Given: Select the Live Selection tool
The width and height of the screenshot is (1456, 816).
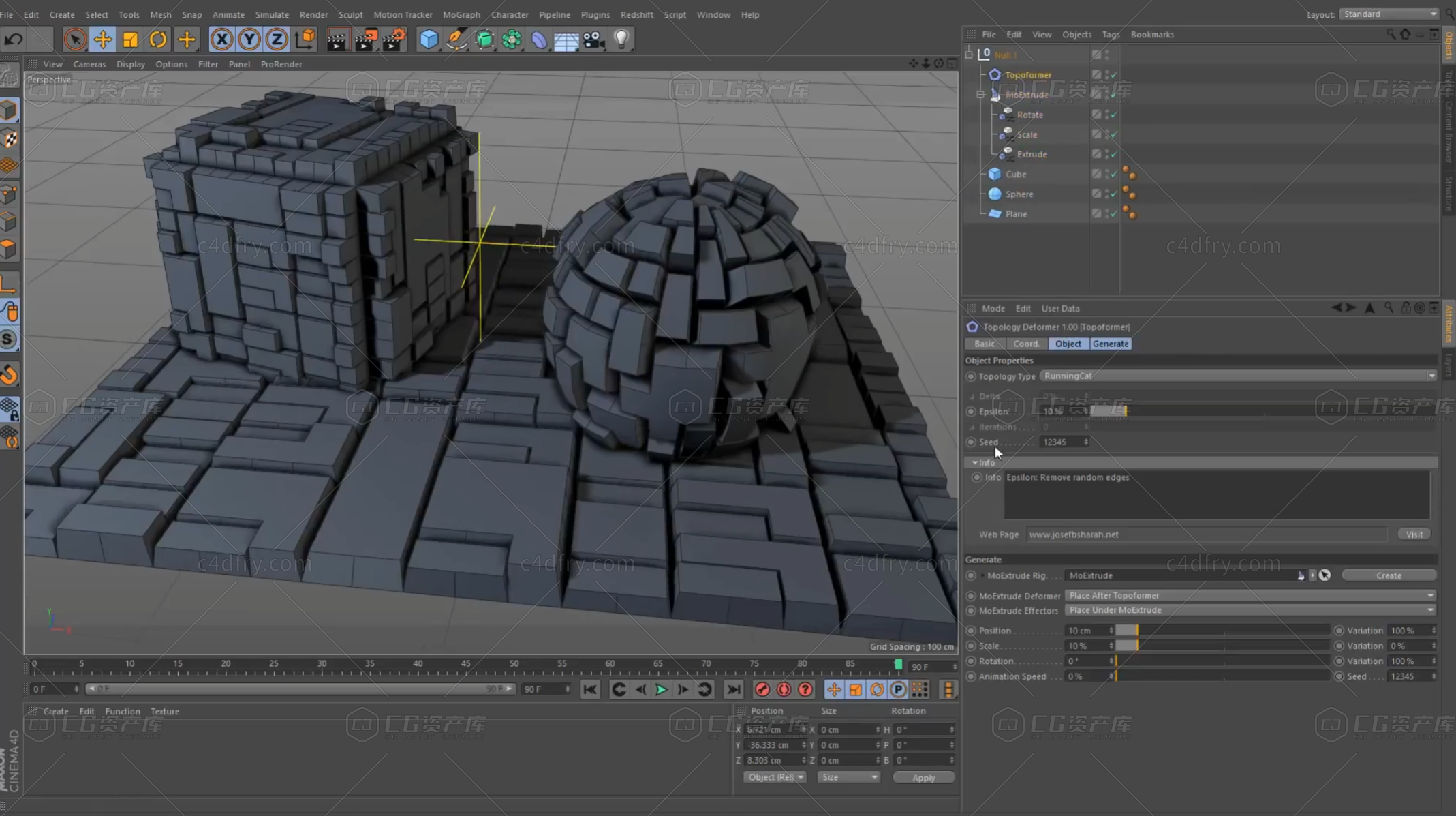Looking at the screenshot, I should 75,40.
